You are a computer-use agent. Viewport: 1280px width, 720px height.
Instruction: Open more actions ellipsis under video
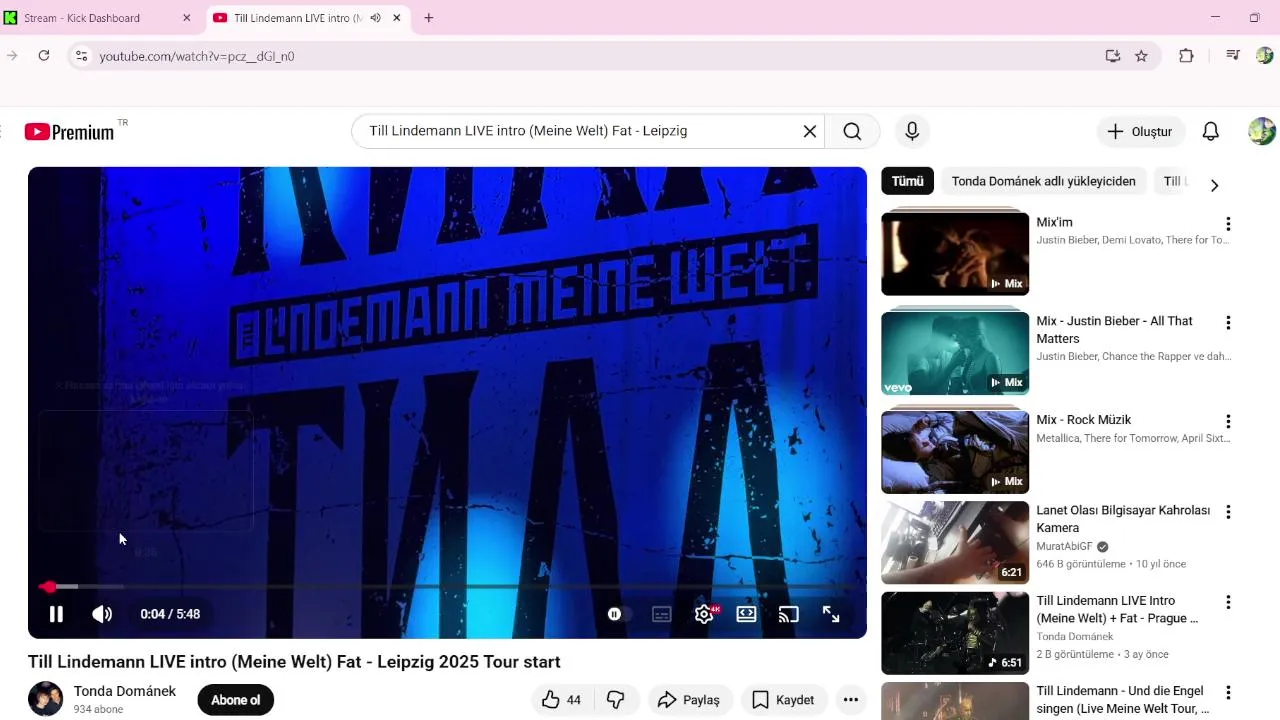(850, 700)
